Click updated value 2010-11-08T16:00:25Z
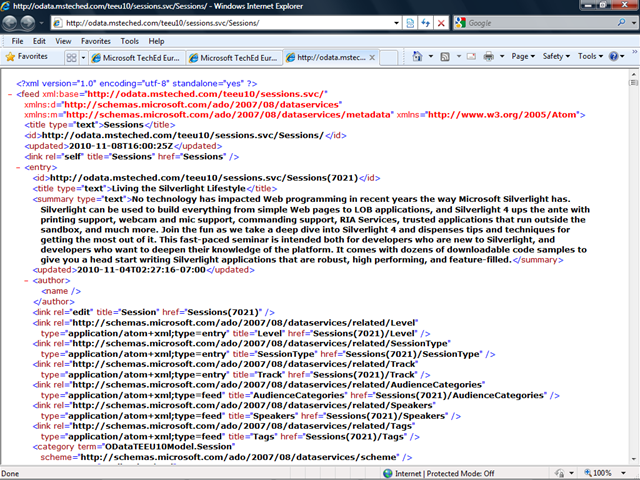Image resolution: width=640 pixels, height=480 pixels. coord(121,146)
